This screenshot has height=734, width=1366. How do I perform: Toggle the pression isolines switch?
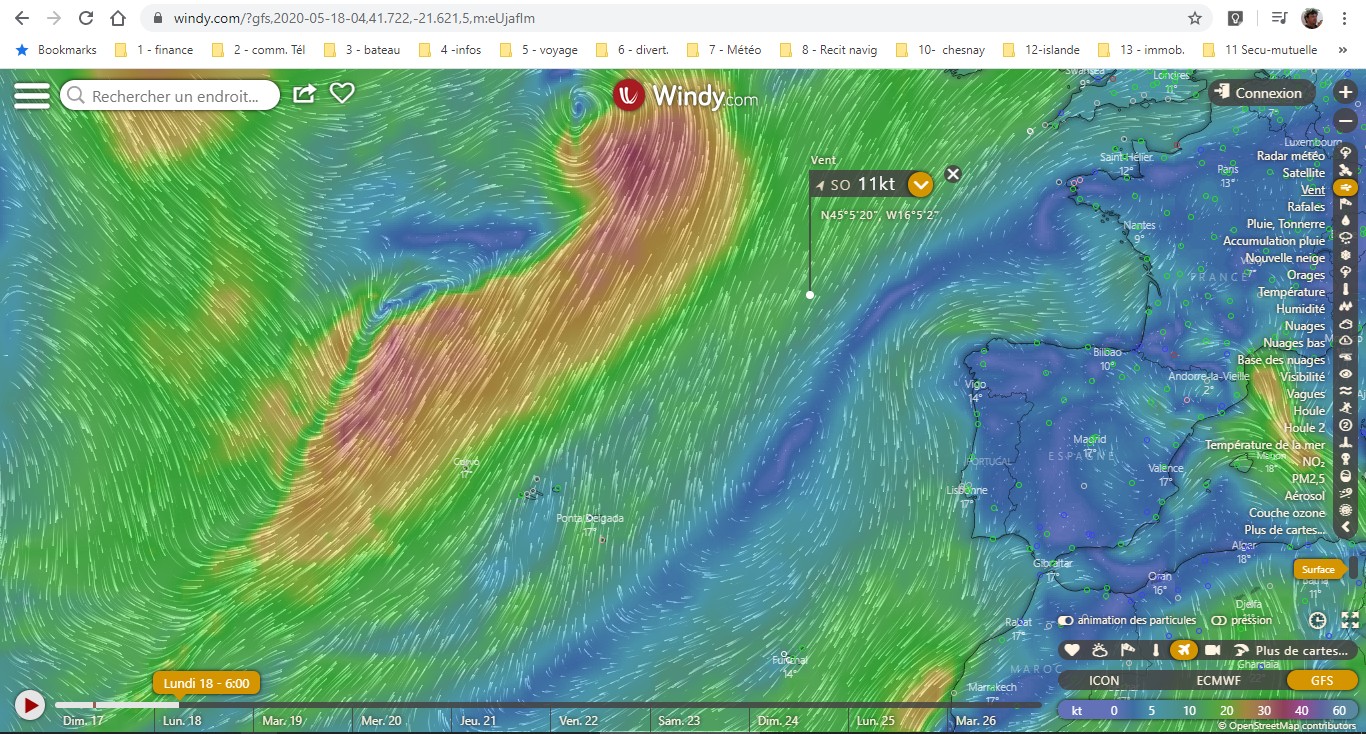pos(1218,620)
